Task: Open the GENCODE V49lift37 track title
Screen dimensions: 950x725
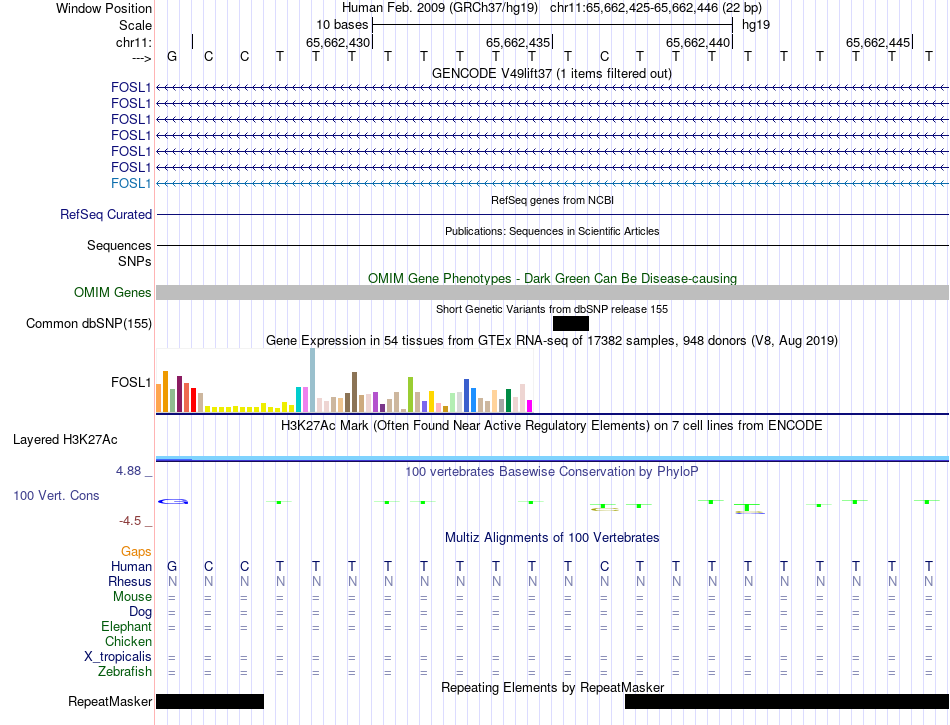Action: coord(551,73)
